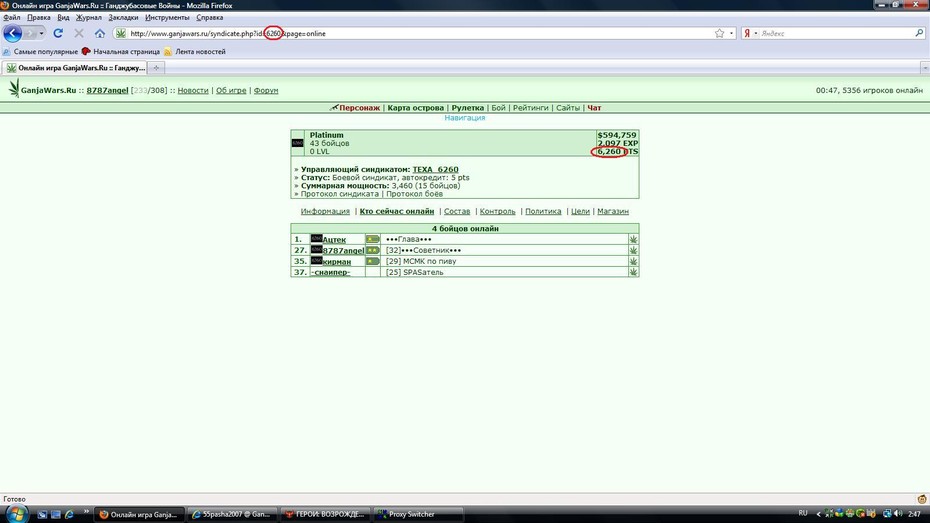Image resolution: width=930 pixels, height=523 pixels.
Task: Open the 8787angel profile link in header
Action: [x=107, y=90]
